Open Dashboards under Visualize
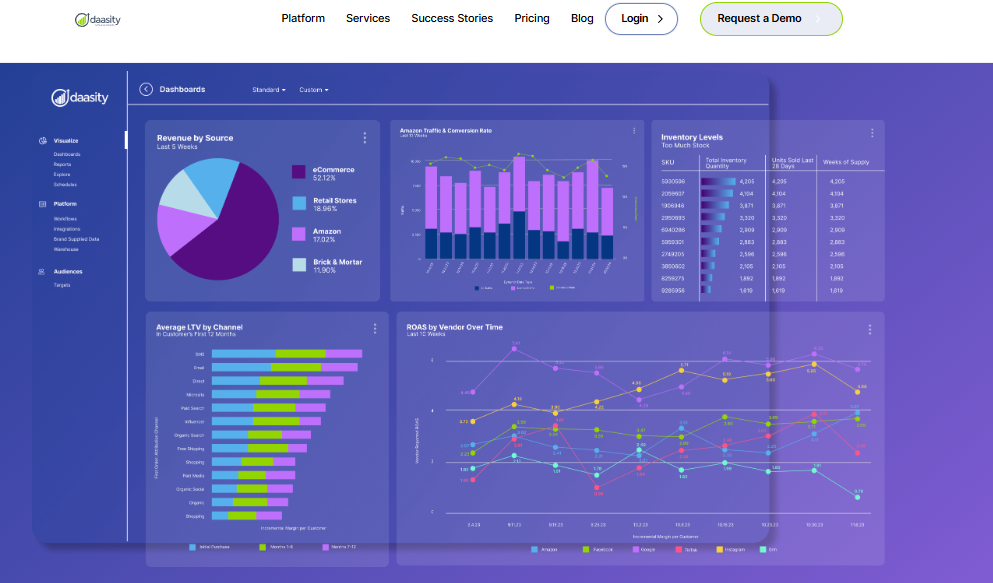Viewport: 993px width, 583px height. [x=66, y=154]
